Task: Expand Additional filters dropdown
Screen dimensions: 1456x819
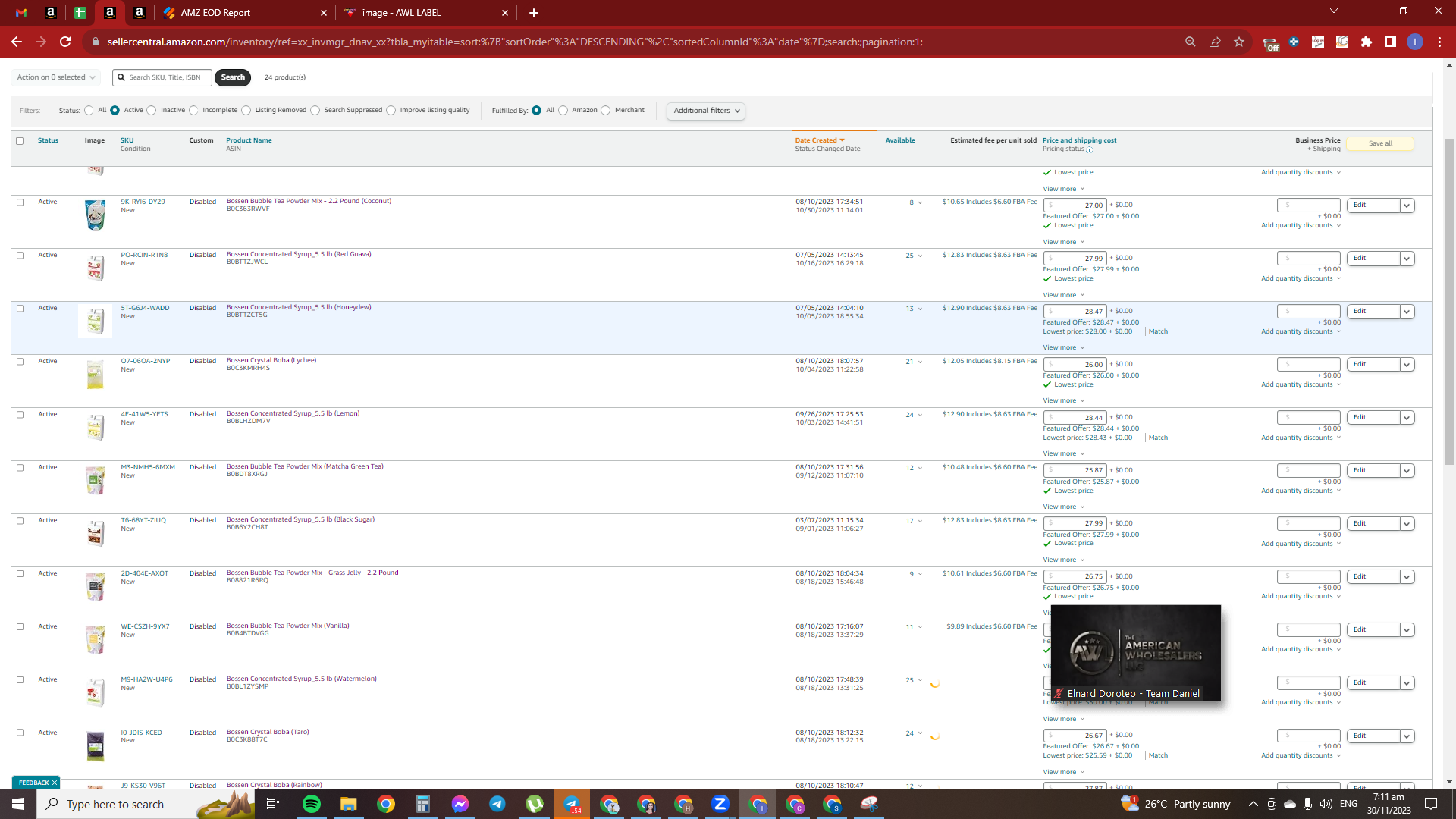Action: click(x=706, y=111)
